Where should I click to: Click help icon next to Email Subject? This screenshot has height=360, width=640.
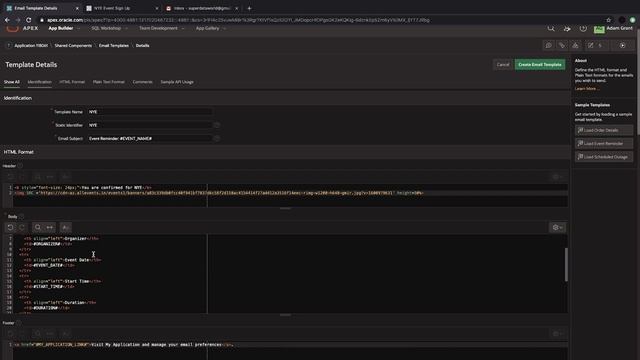tap(217, 139)
